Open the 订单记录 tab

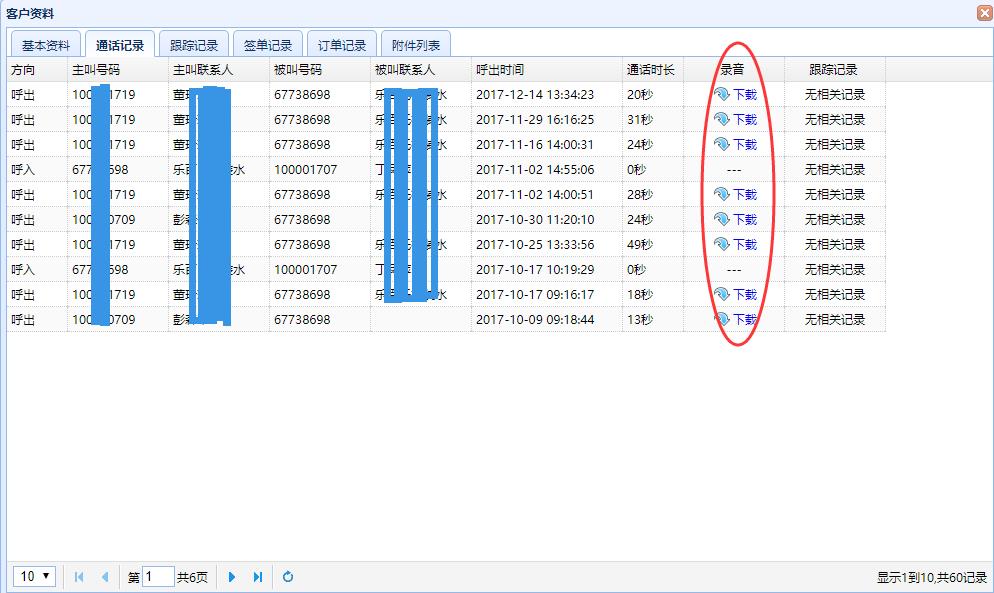341,43
